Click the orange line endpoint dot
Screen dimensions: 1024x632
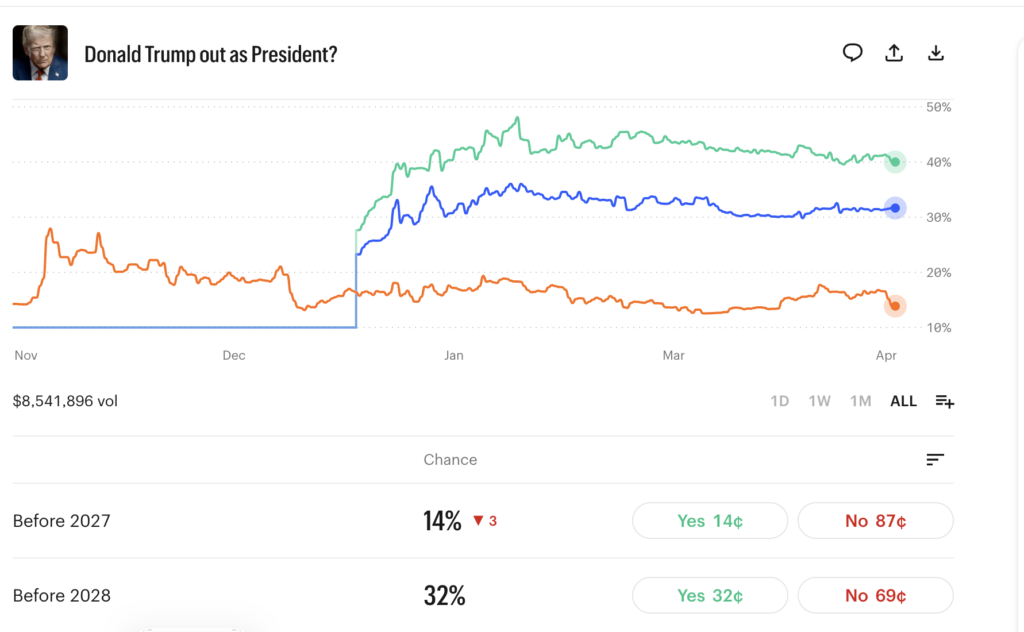[895, 306]
